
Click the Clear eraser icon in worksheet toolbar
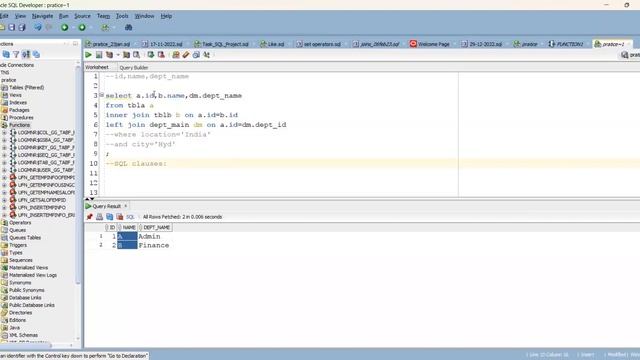coord(186,55)
